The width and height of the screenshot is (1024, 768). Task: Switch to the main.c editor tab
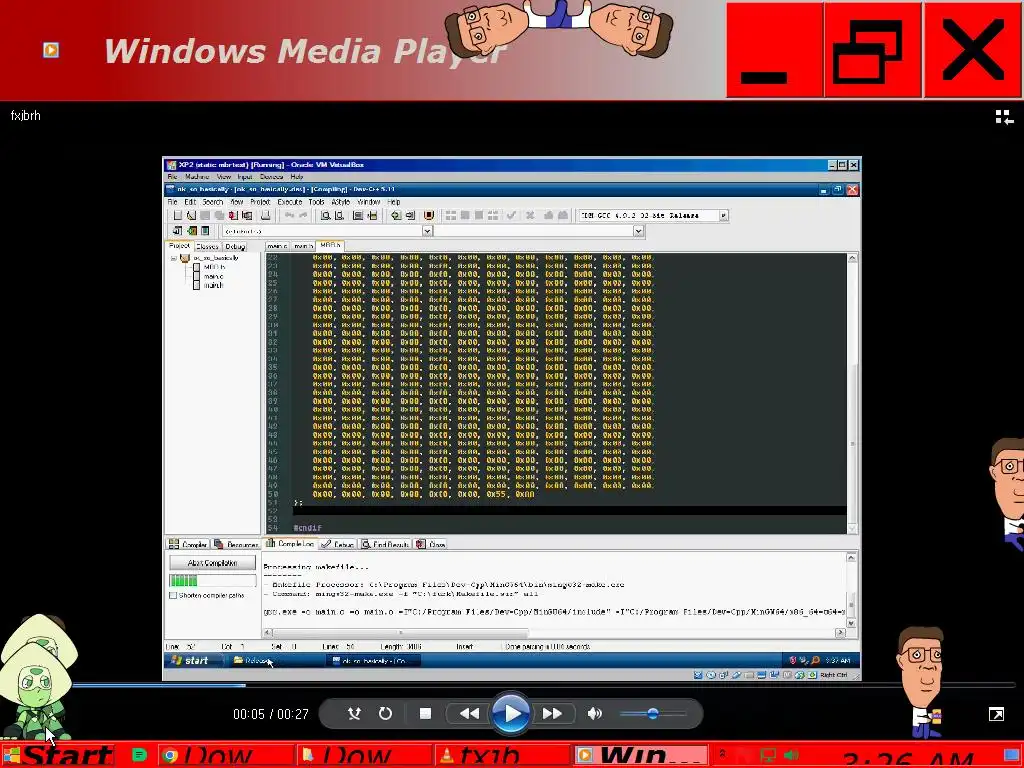pyautogui.click(x=277, y=246)
